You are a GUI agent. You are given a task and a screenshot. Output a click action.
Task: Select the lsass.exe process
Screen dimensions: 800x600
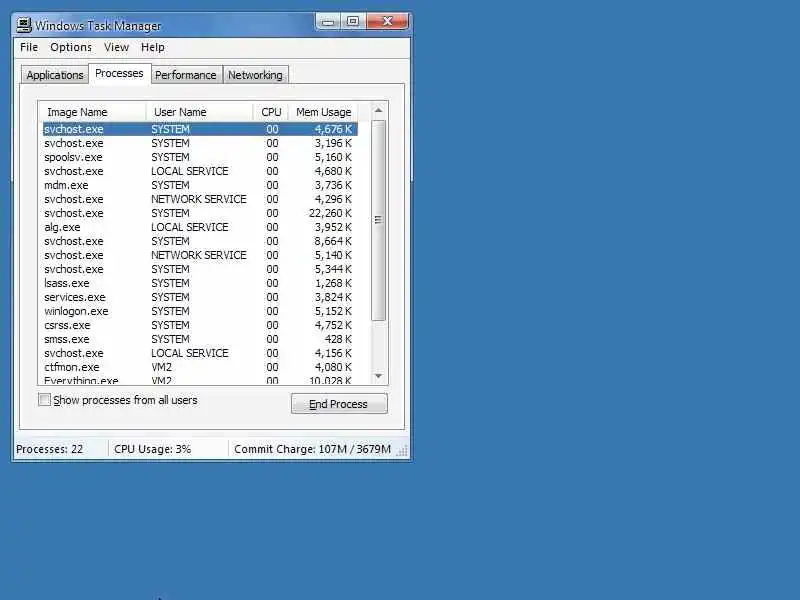pos(199,283)
